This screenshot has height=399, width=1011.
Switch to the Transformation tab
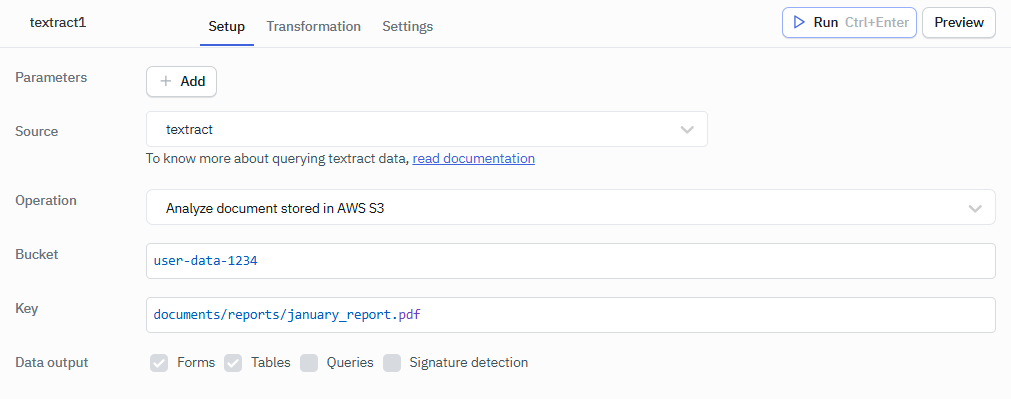(313, 26)
